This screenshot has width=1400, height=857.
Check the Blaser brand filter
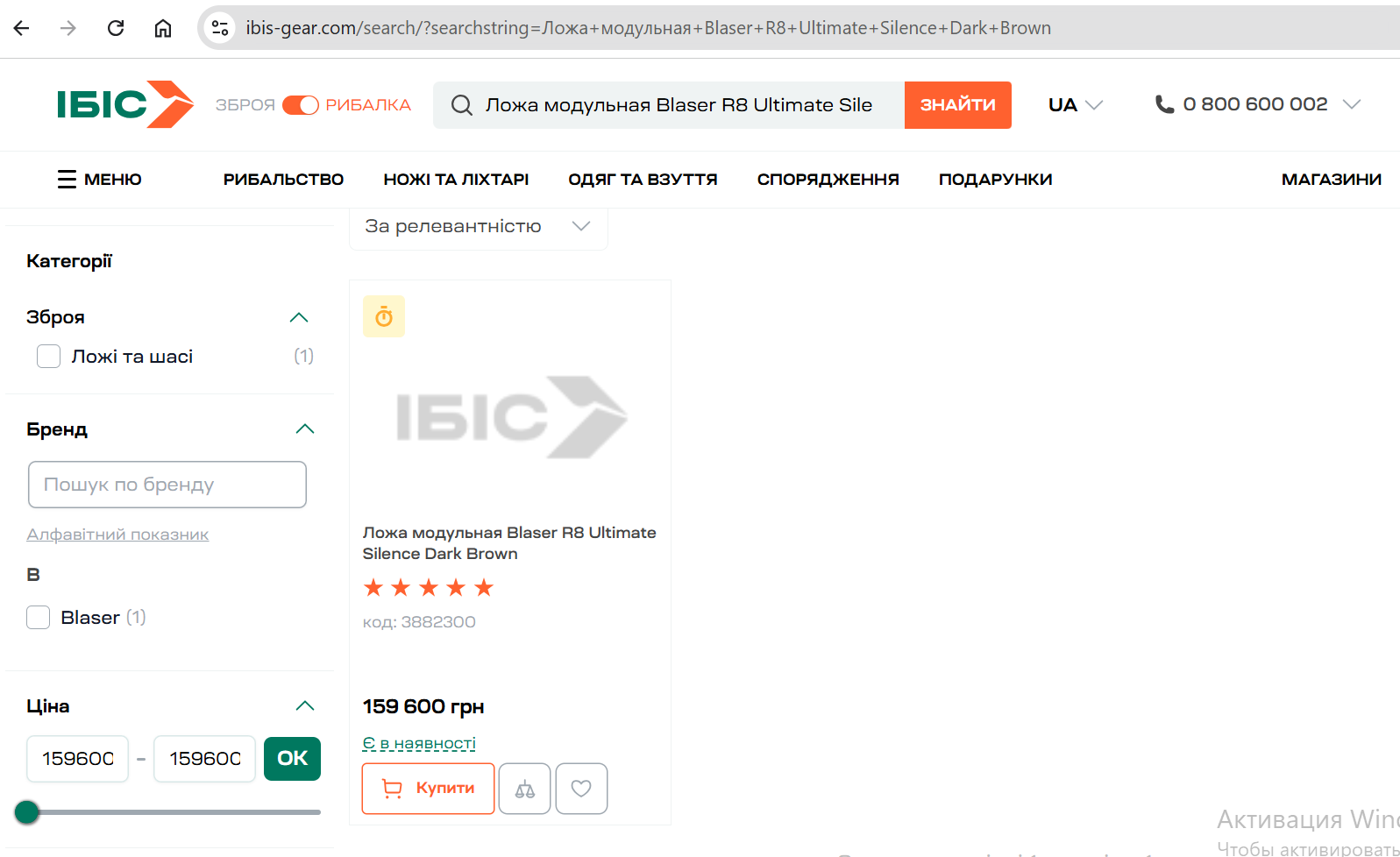pyautogui.click(x=38, y=618)
